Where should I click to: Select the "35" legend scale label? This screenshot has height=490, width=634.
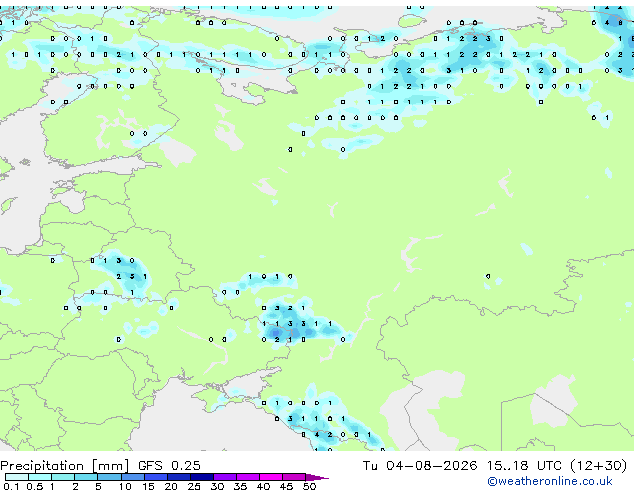click(240, 486)
